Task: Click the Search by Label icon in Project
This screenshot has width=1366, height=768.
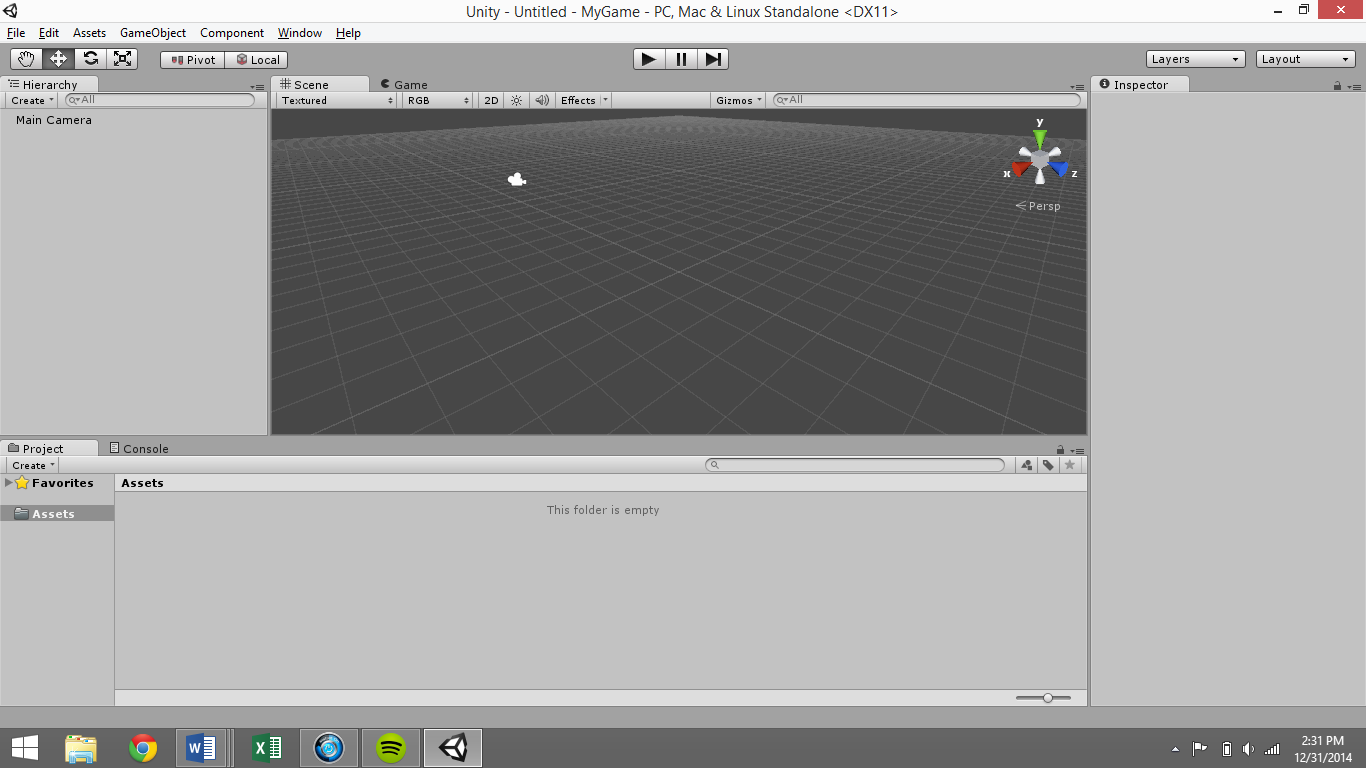Action: [x=1048, y=465]
